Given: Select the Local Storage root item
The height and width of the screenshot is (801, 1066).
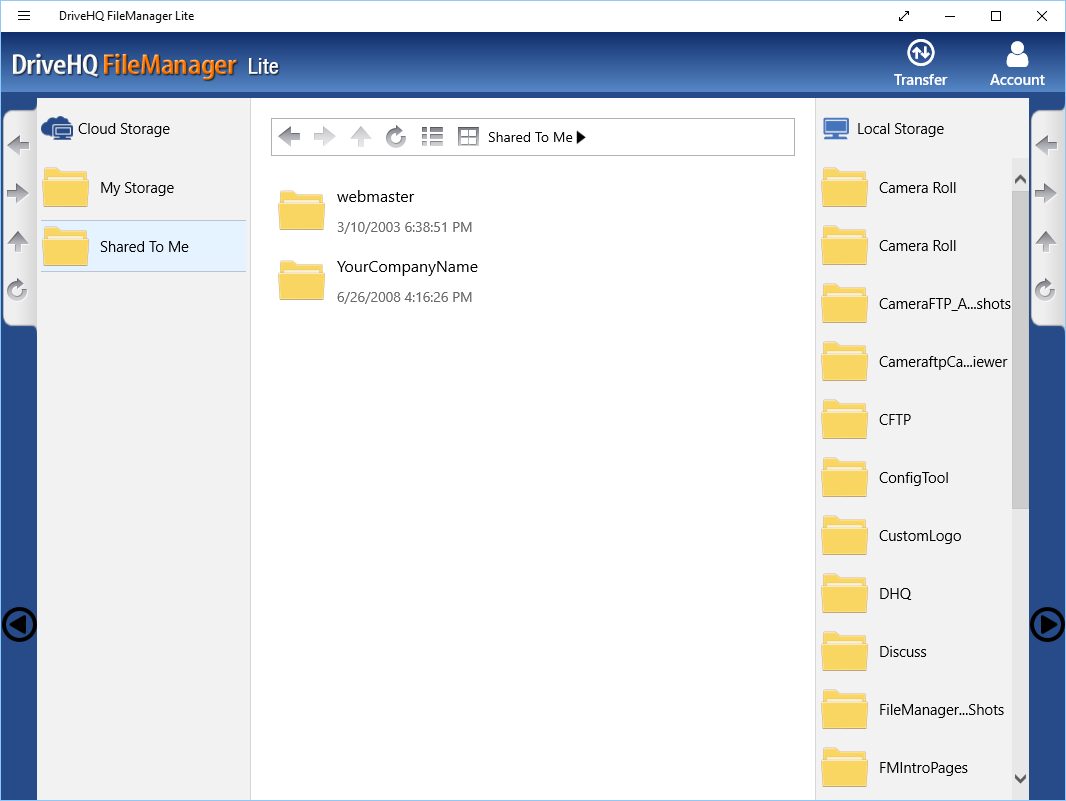Looking at the screenshot, I should click(897, 128).
